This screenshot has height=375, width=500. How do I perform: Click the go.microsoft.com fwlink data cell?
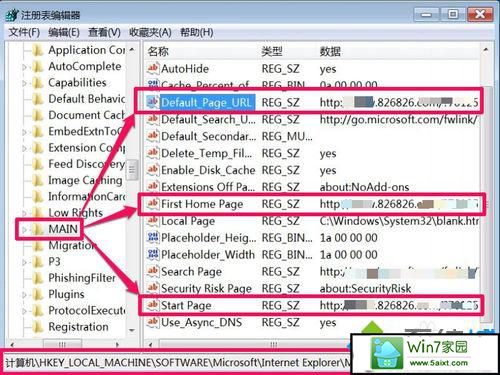point(398,119)
